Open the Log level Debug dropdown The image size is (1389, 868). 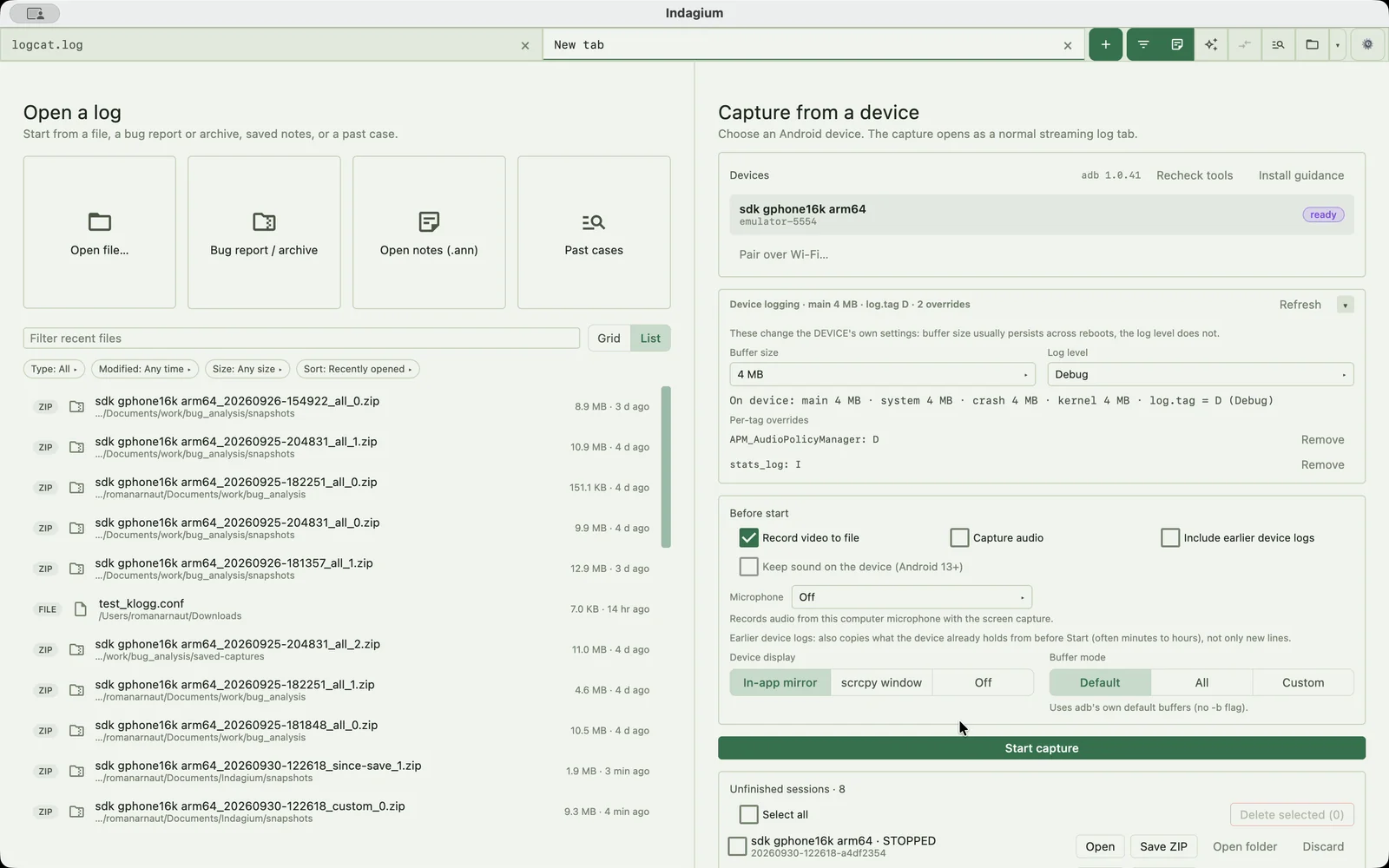(x=1201, y=374)
